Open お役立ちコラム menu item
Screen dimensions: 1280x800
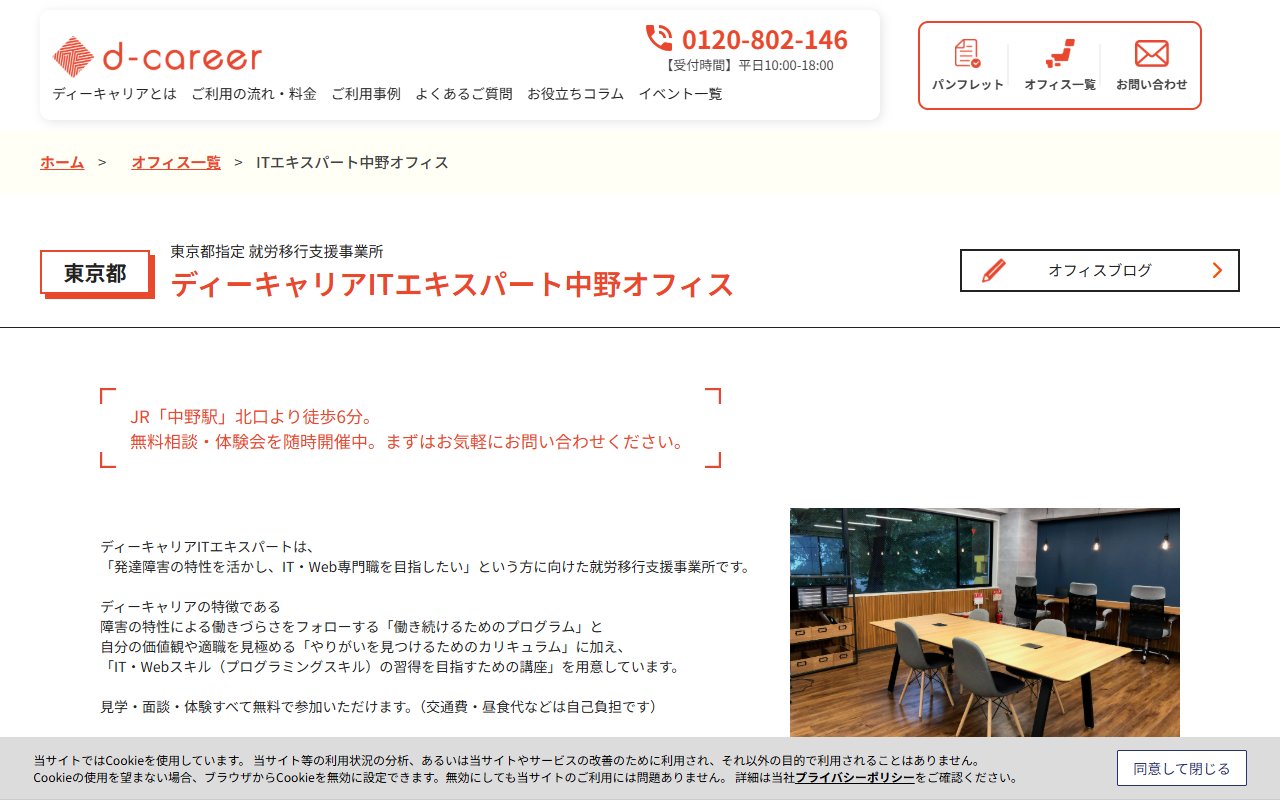pos(575,94)
